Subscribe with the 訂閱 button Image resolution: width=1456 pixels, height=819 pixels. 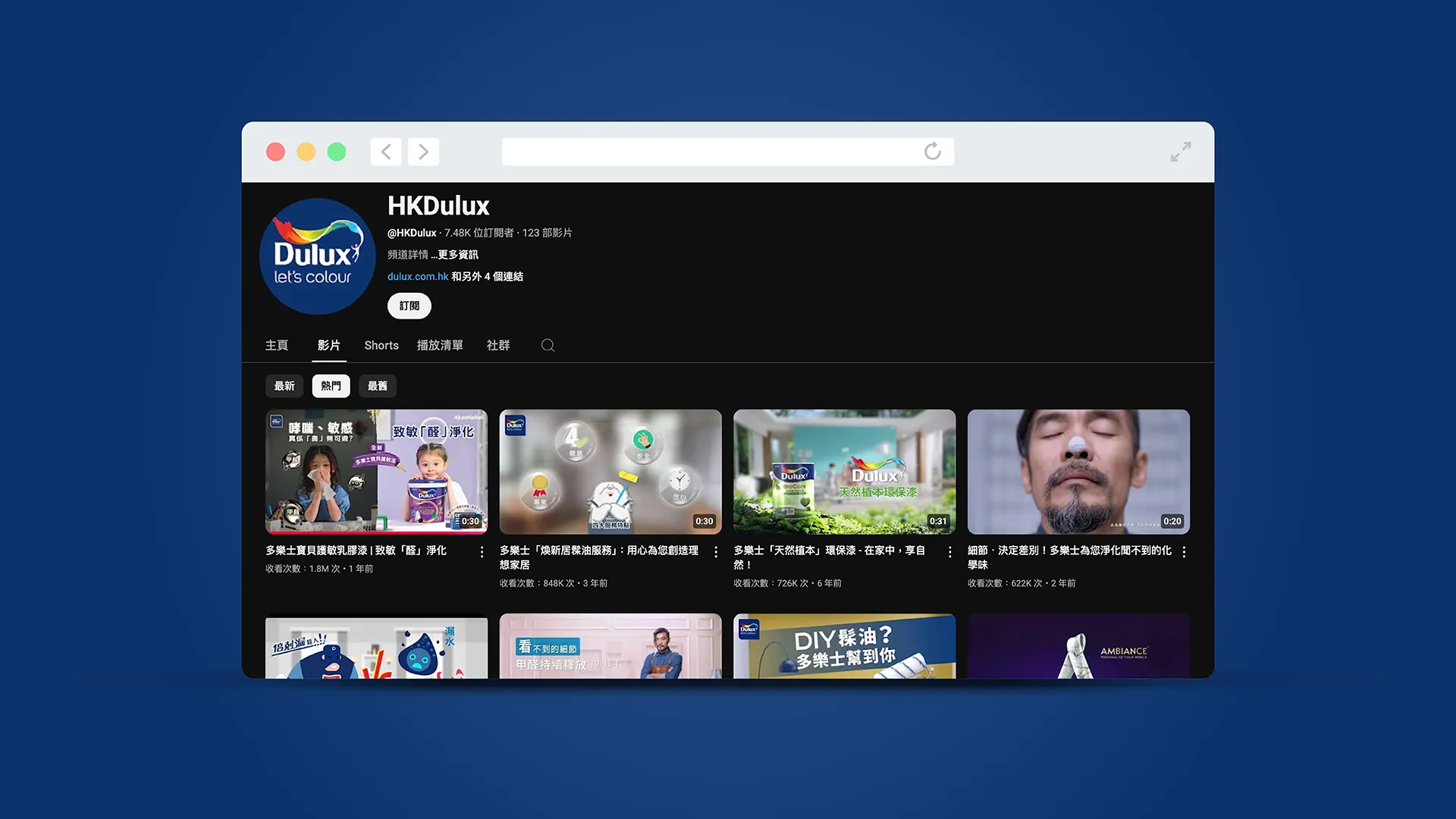409,306
